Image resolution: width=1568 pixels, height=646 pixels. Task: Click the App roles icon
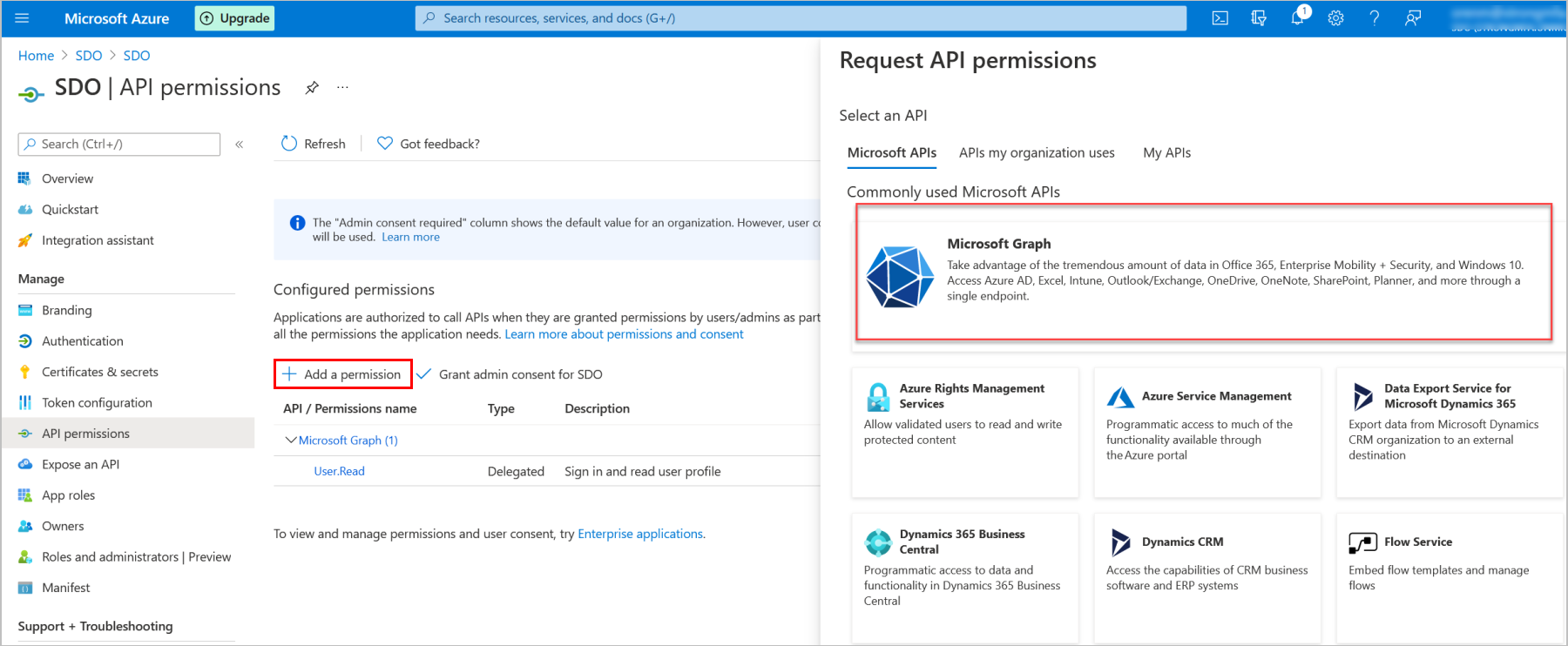point(24,495)
